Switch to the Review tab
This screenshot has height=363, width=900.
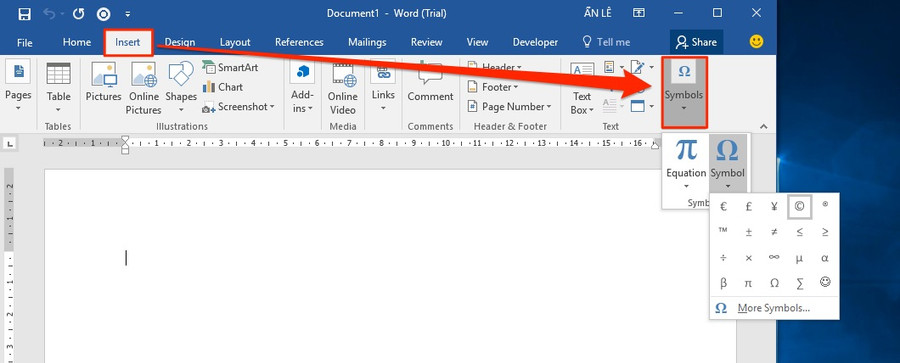[x=426, y=43]
